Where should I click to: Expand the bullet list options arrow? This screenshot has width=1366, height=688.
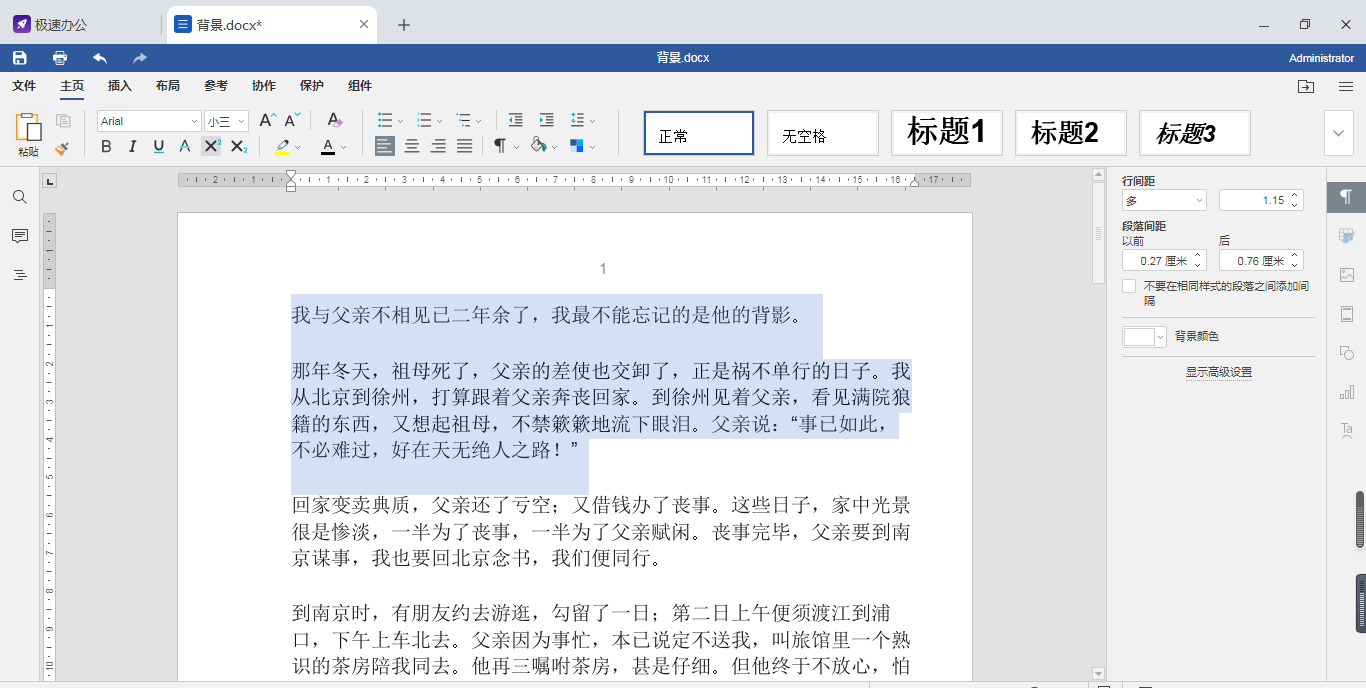(x=401, y=121)
